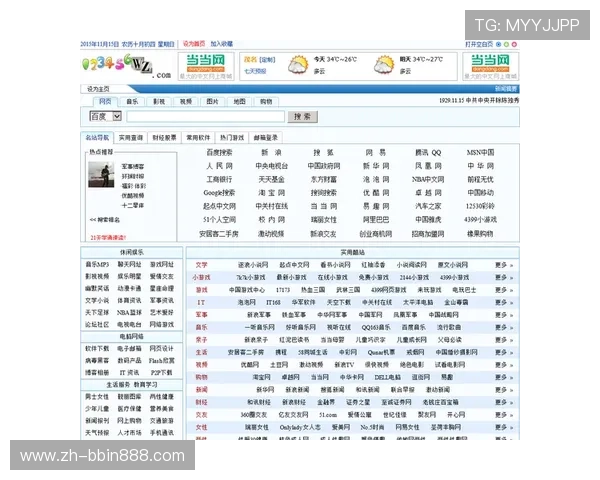This screenshot has width=600, height=480.
Task: Open the 7k7k小游戏 link
Action: pyautogui.click(x=251, y=278)
